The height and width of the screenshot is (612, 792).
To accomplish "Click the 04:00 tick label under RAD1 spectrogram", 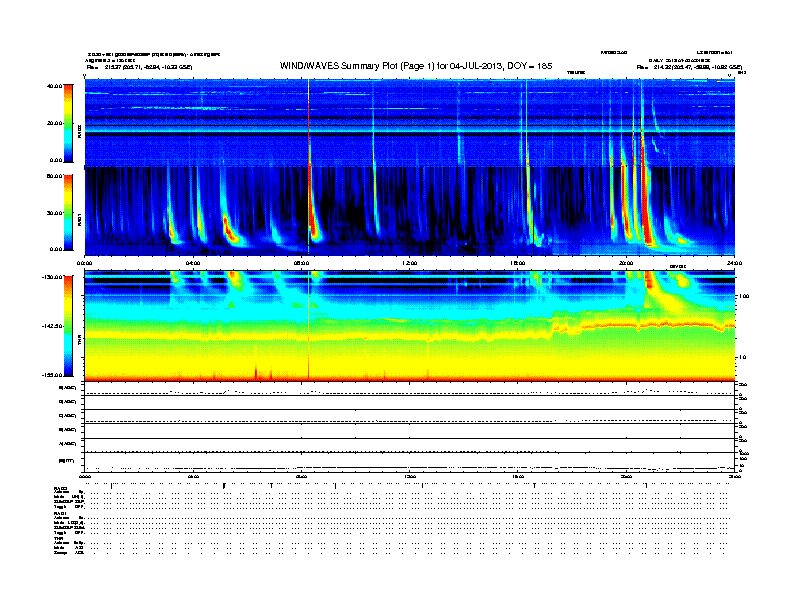I will 193,263.
